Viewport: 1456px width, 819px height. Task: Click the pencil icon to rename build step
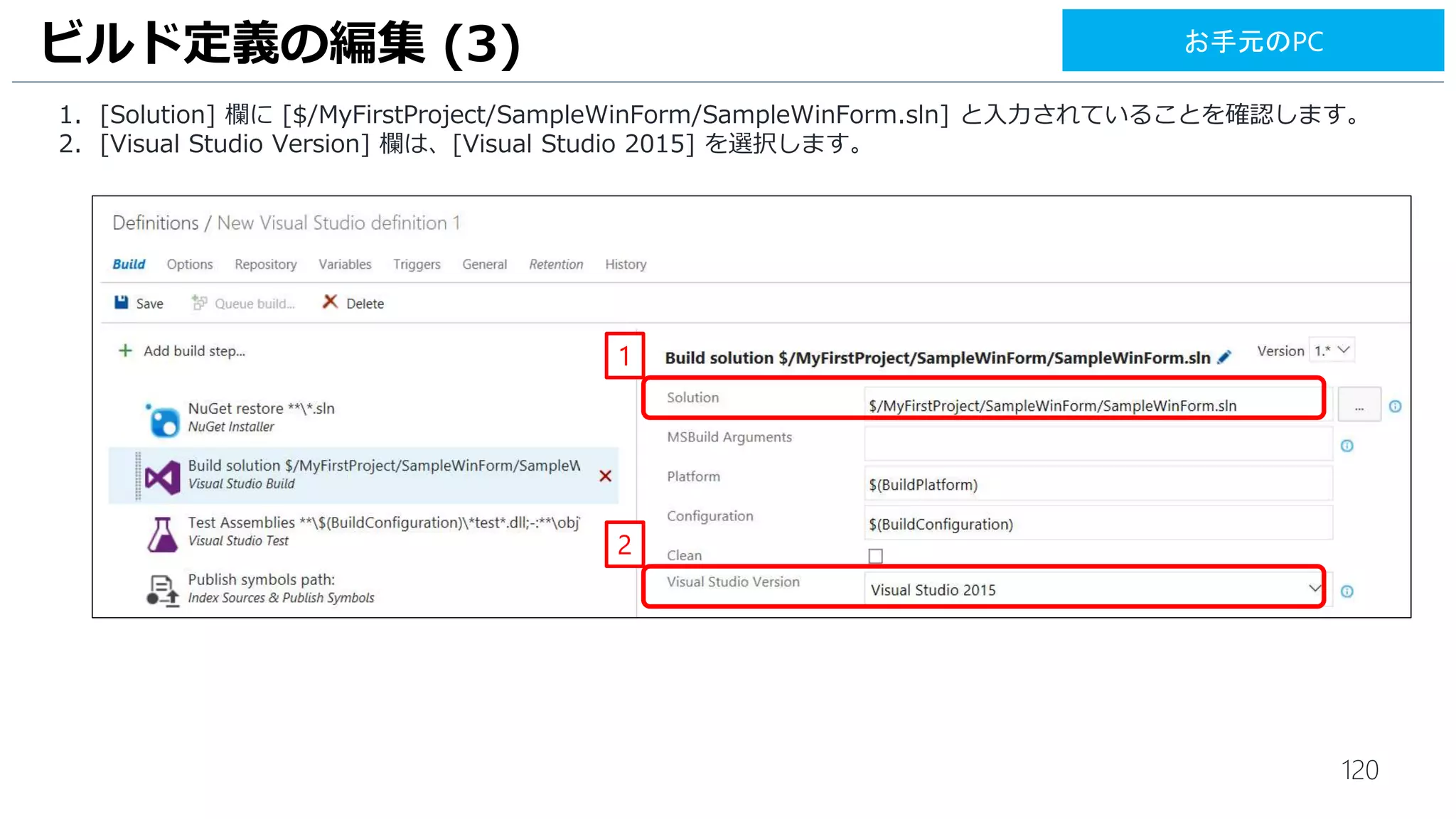click(x=1224, y=357)
